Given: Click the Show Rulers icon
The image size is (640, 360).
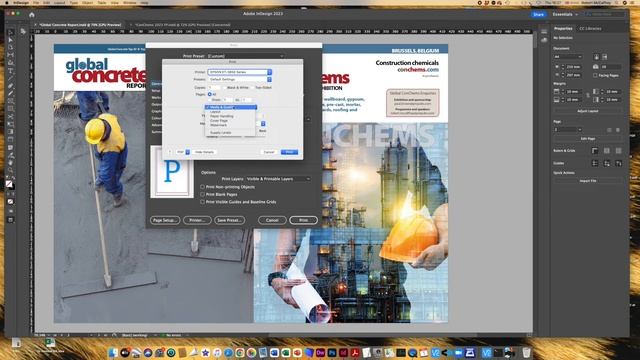Looking at the screenshot, I should 595,151.
